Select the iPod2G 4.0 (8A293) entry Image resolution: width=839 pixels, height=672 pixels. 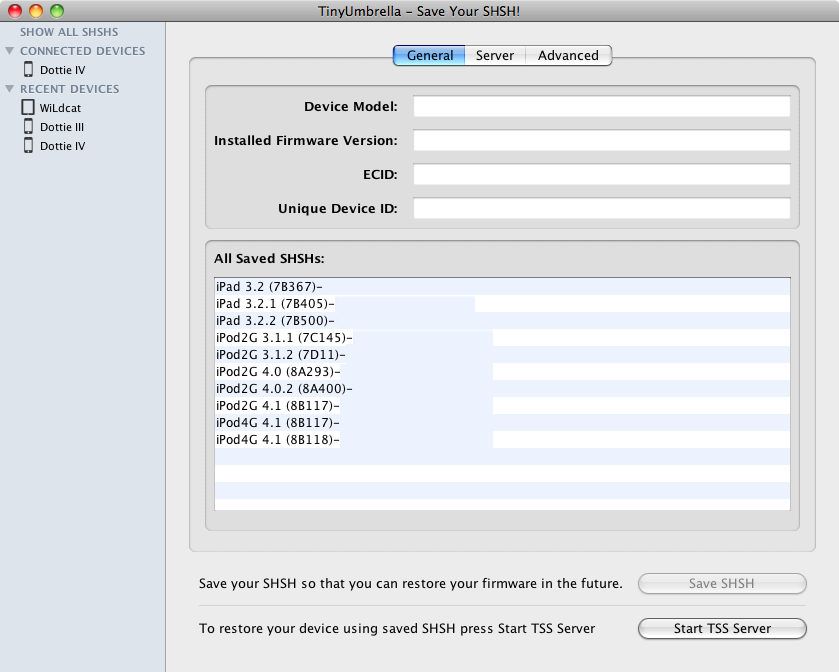pyautogui.click(x=502, y=372)
